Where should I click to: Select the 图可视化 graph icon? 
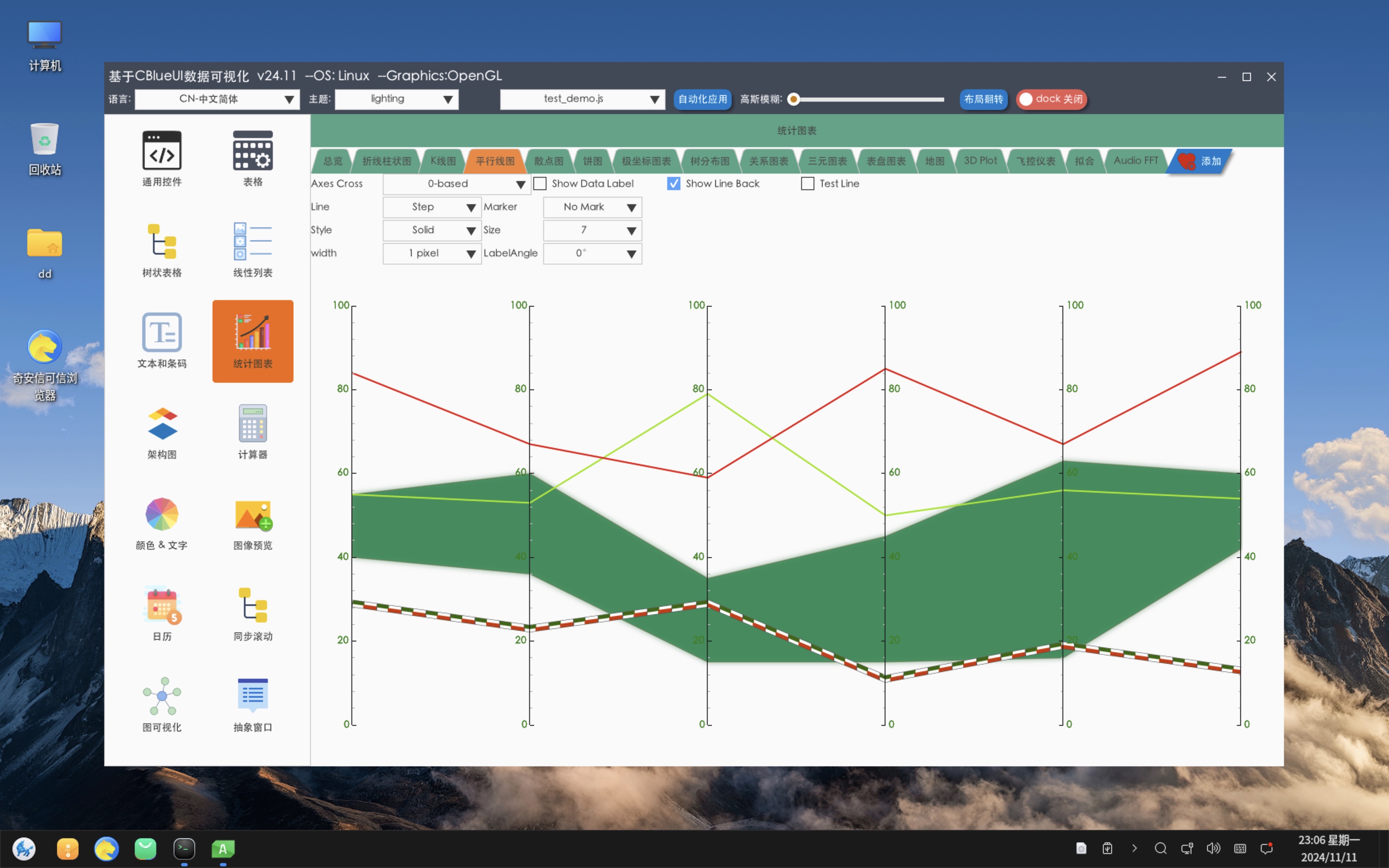[x=162, y=696]
